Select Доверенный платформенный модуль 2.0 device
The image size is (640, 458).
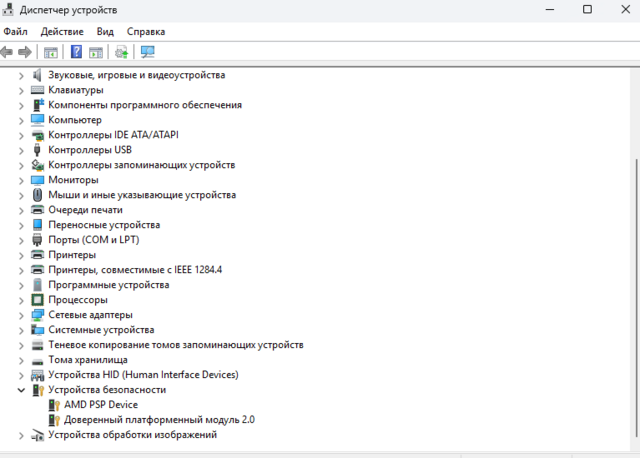(x=159, y=420)
